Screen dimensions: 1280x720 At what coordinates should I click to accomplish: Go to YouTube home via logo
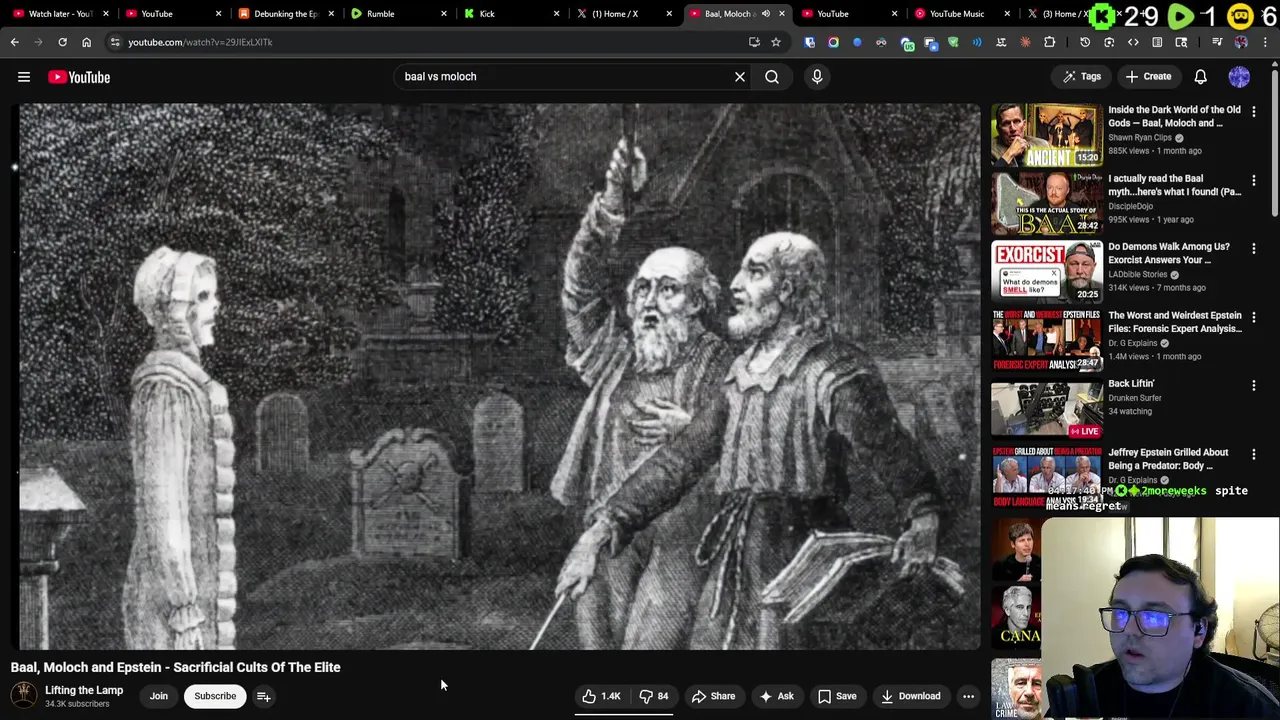[x=79, y=77]
